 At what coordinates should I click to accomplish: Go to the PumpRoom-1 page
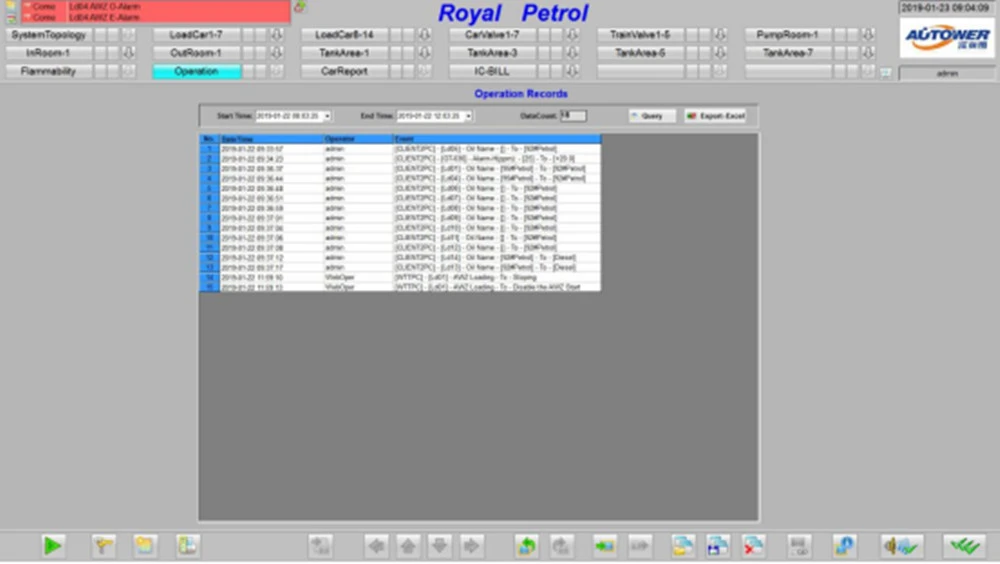[788, 34]
